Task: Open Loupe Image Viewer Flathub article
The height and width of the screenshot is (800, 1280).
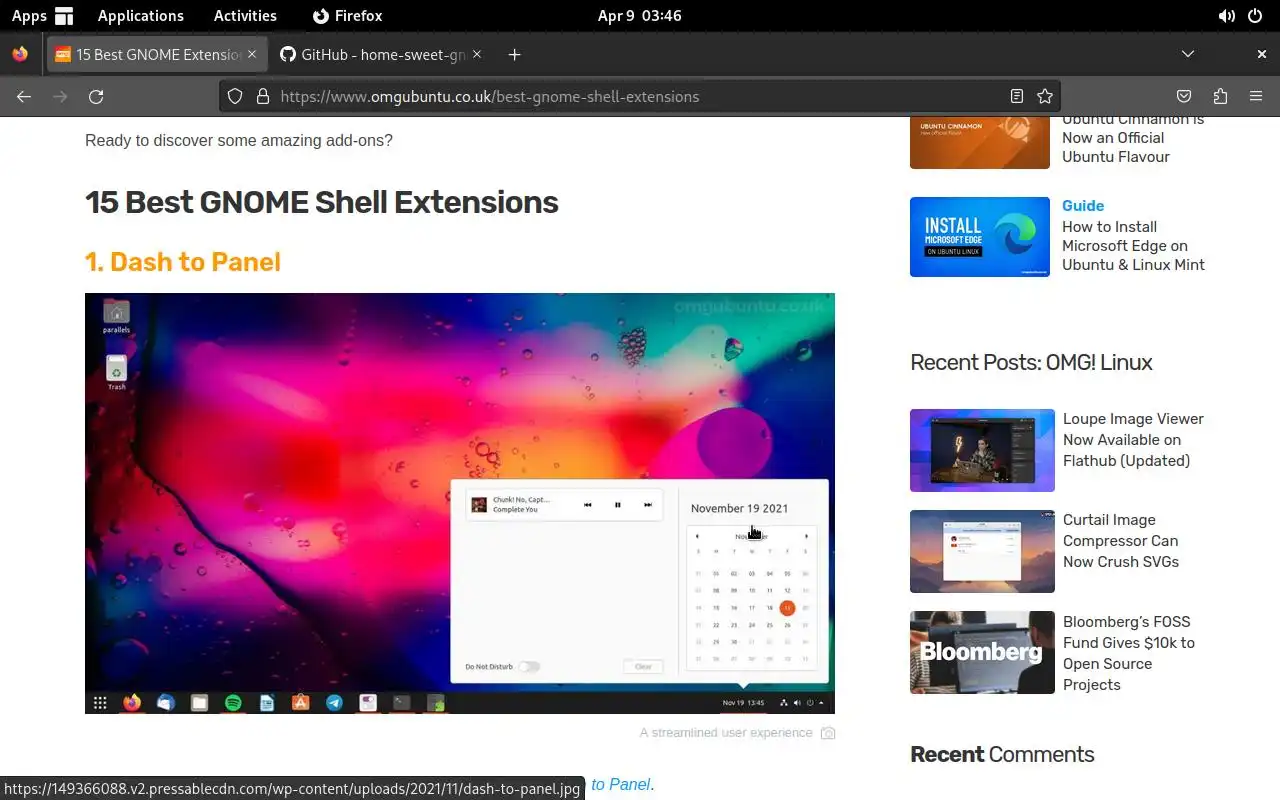Action: [x=1133, y=440]
